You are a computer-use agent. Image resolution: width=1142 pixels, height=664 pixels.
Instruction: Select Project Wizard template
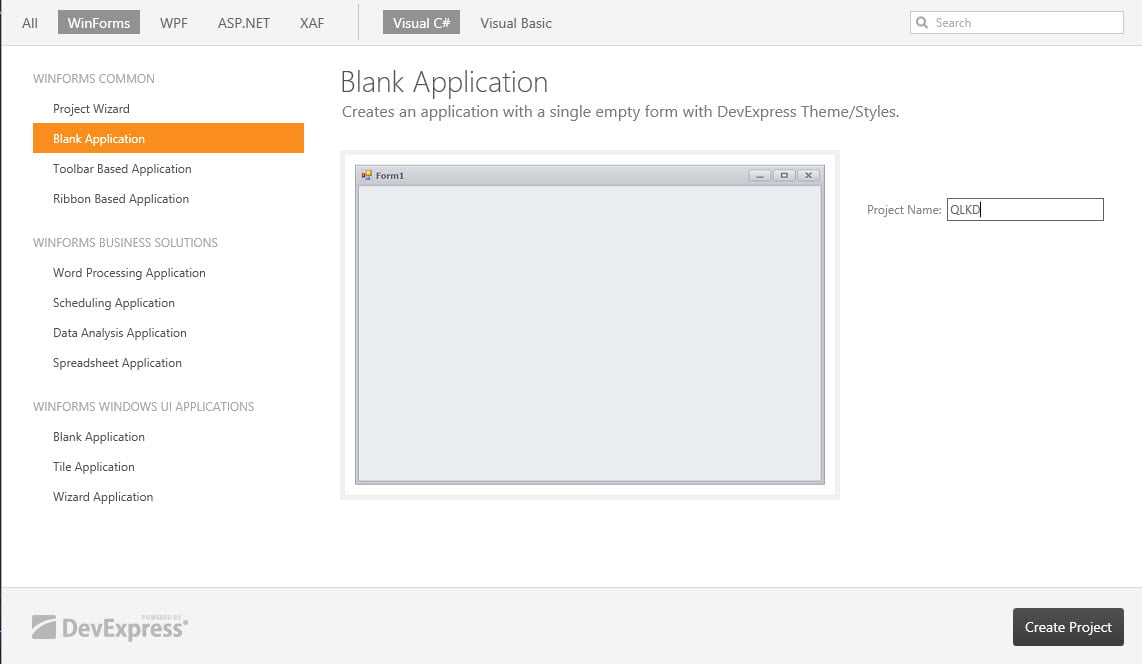(91, 109)
